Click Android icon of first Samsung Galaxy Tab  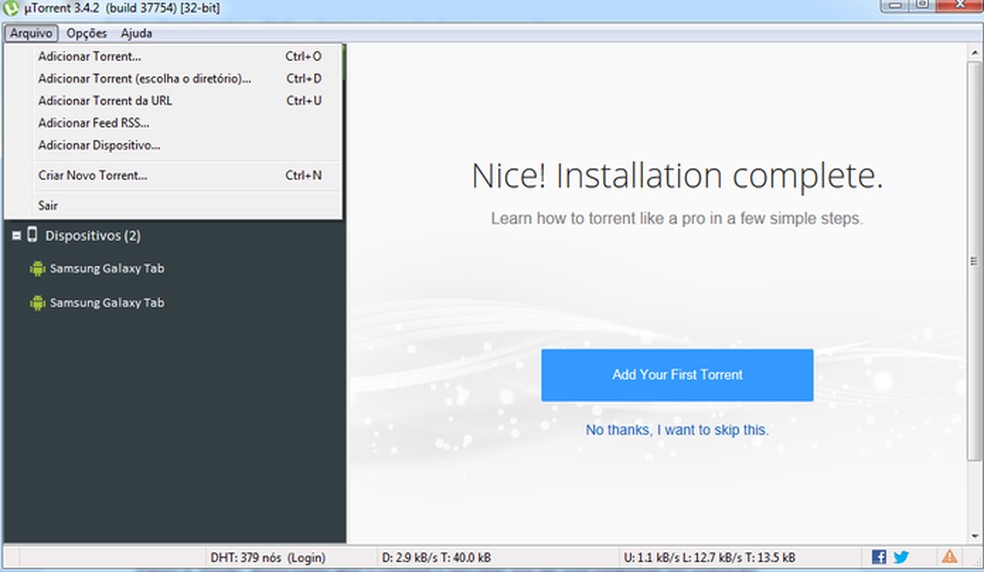click(38, 269)
